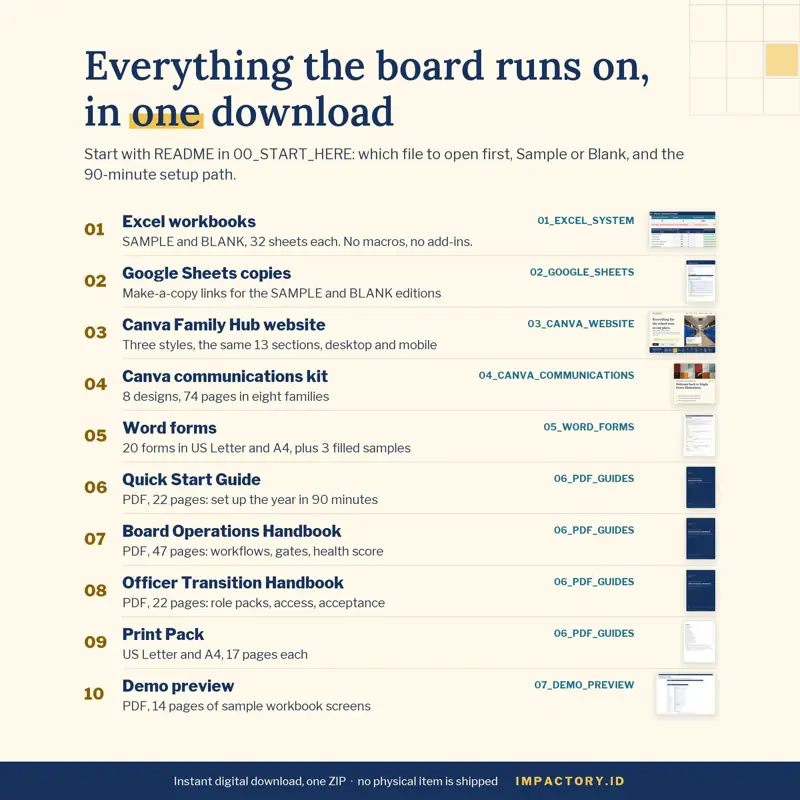Click the "Canva Family Hub website" title
This screenshot has height=800, width=800.
[x=223, y=324]
